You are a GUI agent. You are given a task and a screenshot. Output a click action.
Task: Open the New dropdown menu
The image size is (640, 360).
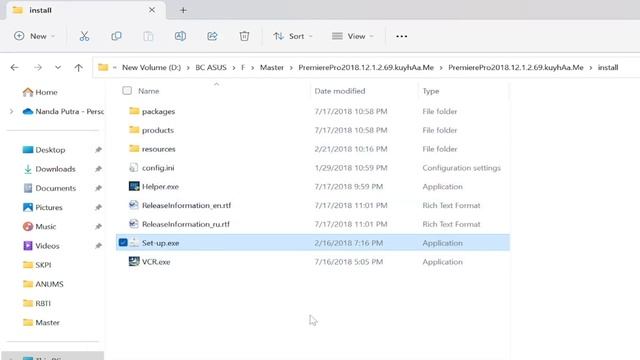pyautogui.click(x=34, y=36)
